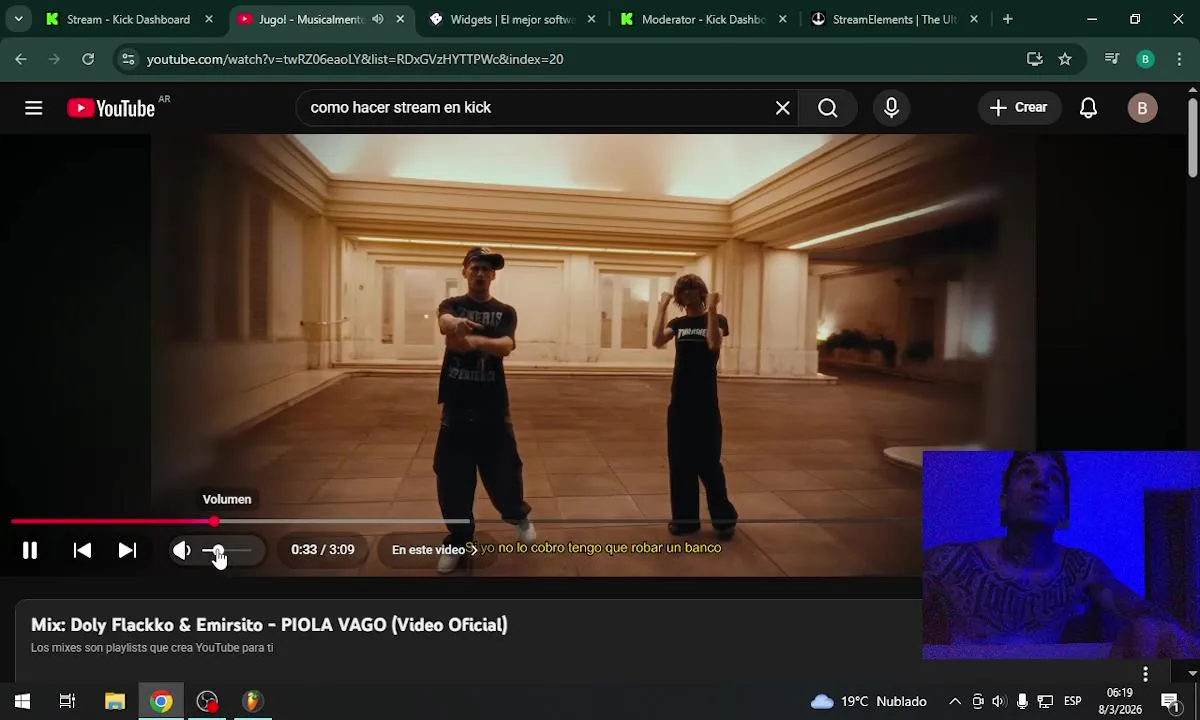Open the mix title PIOLA VAGO
Viewport: 1200px width, 720px height.
pos(269,625)
